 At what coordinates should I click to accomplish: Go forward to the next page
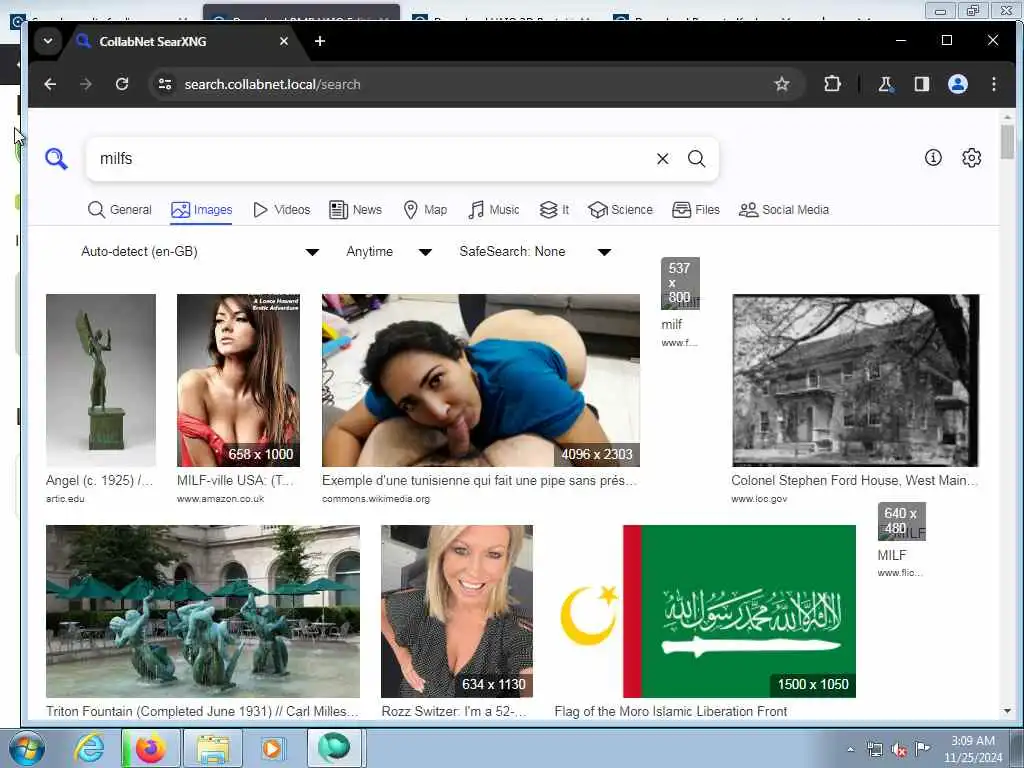86,84
